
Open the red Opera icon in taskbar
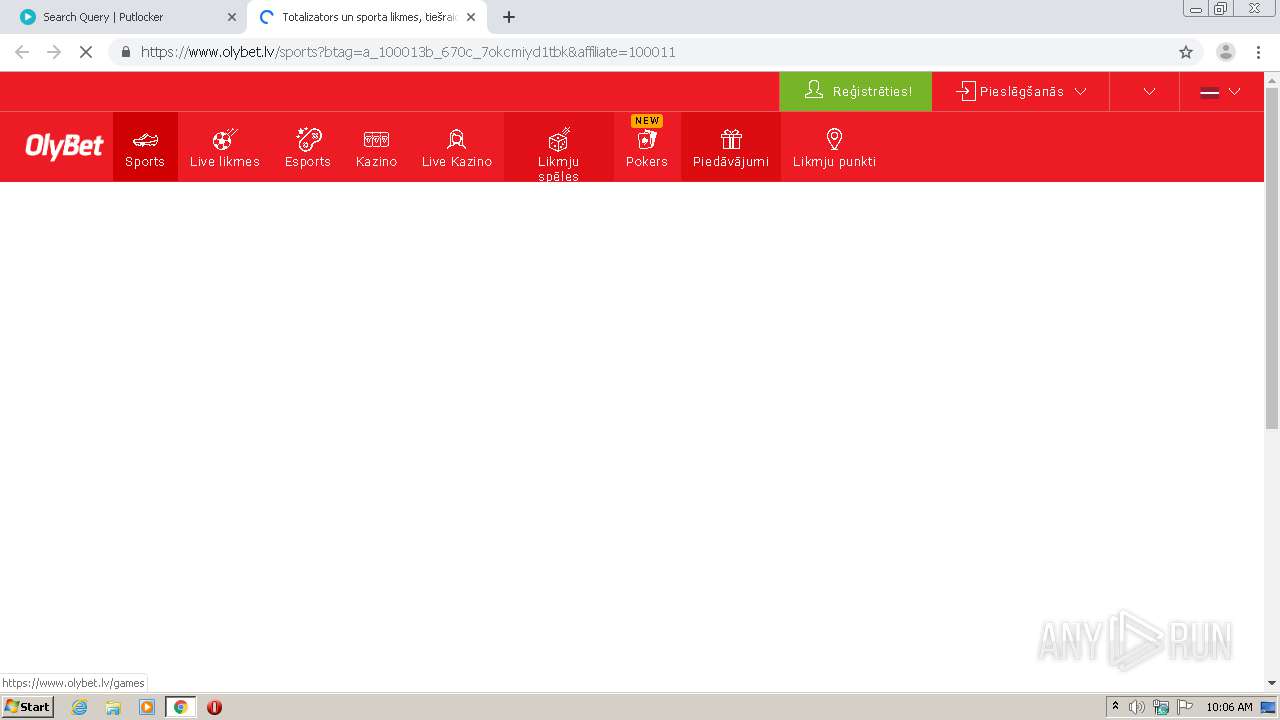click(214, 707)
